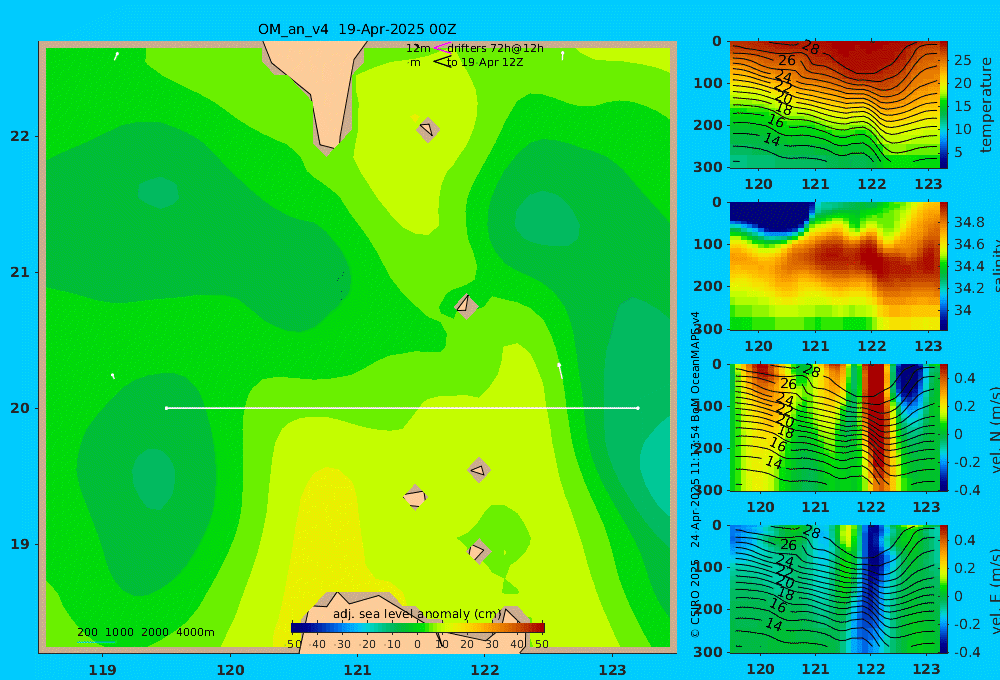Select the white drifter marker near 122.6E top edge
This screenshot has width=1000, height=680.
point(562,55)
